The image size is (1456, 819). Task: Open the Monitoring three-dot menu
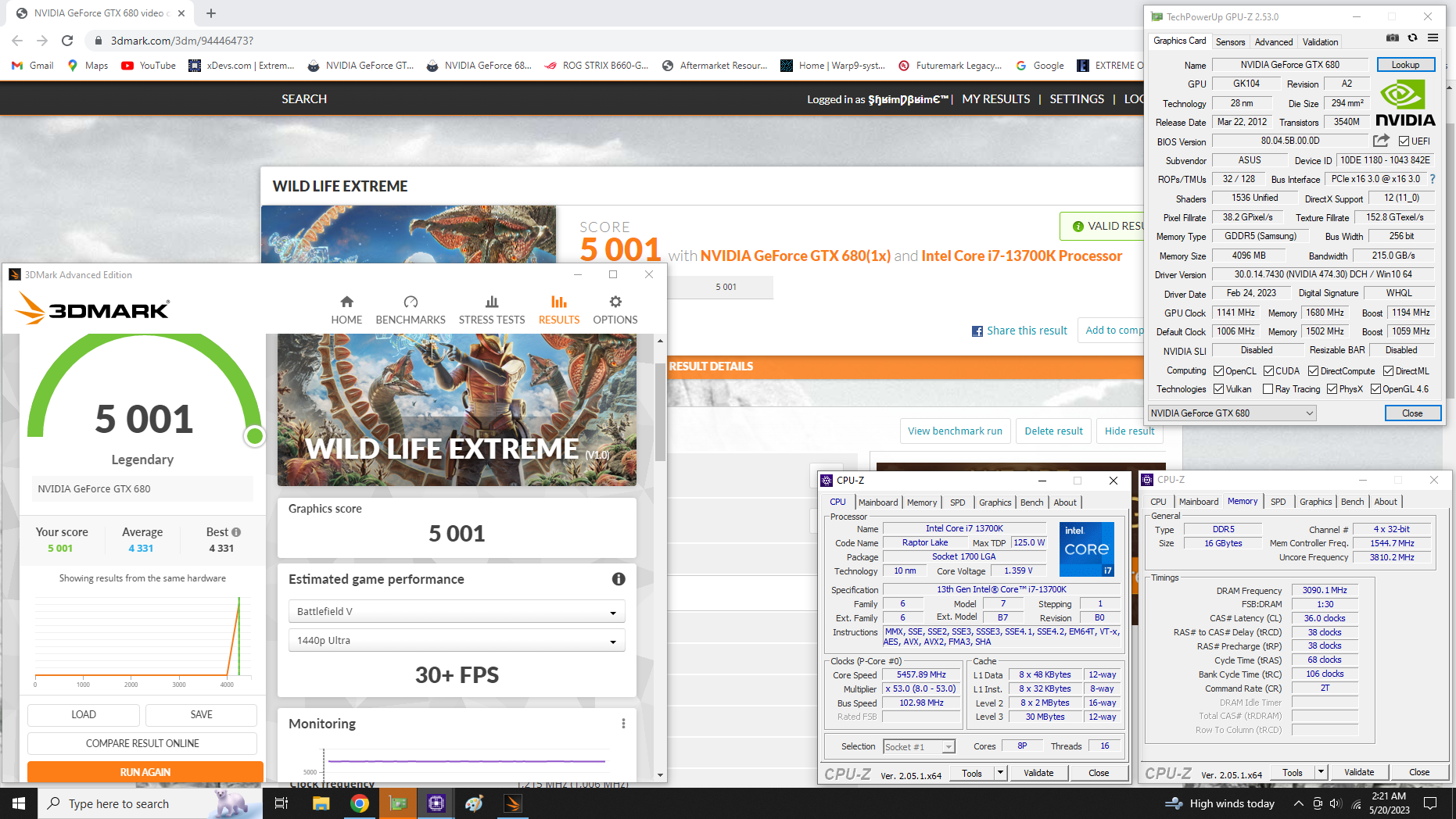coord(623,724)
